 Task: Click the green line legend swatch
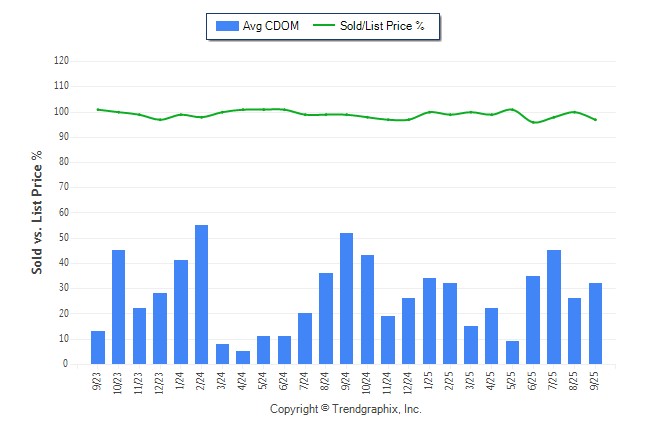(x=324, y=26)
